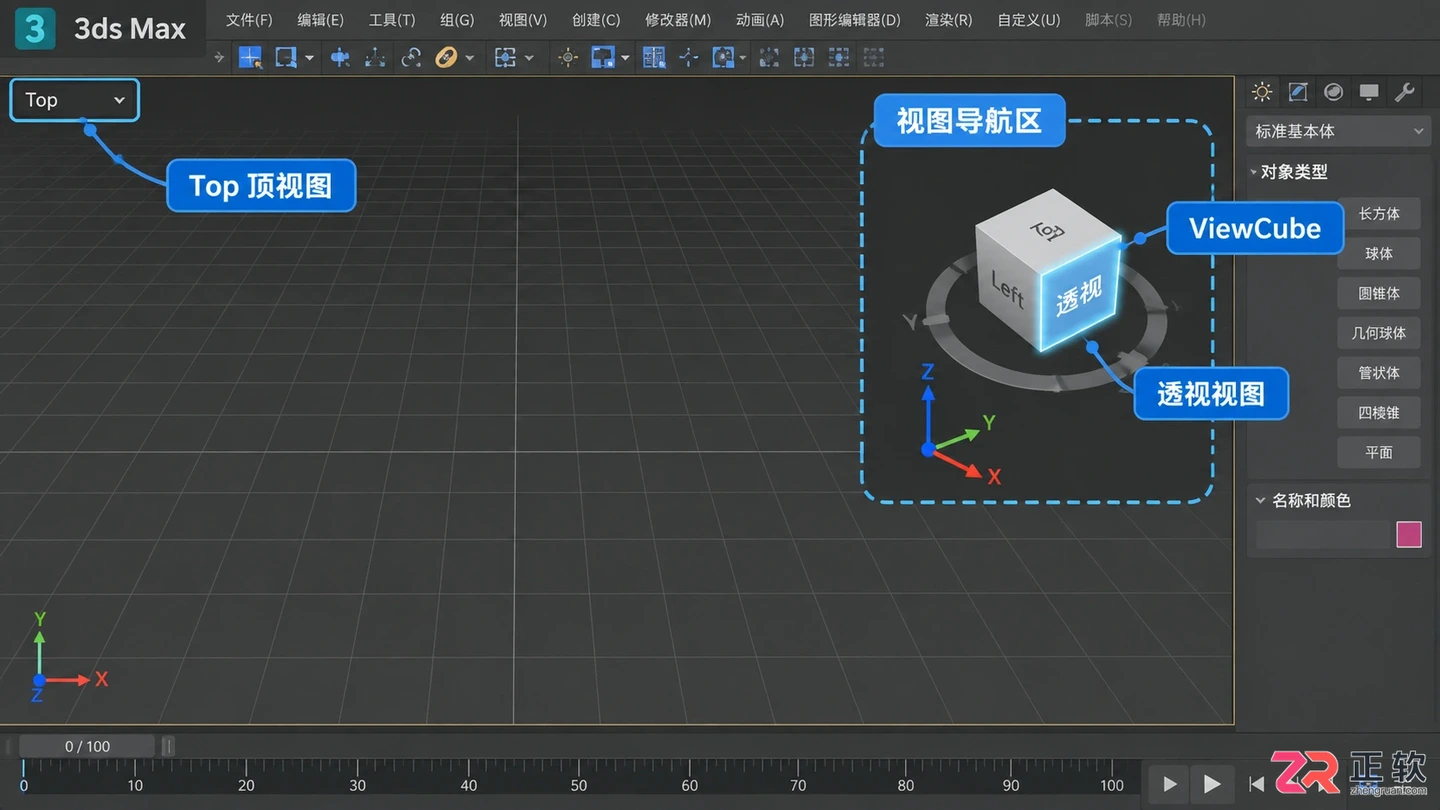Viewport: 1440px width, 810px height.
Task: Open the sphere-icon tab in the command panel
Action: pyautogui.click(x=1333, y=93)
